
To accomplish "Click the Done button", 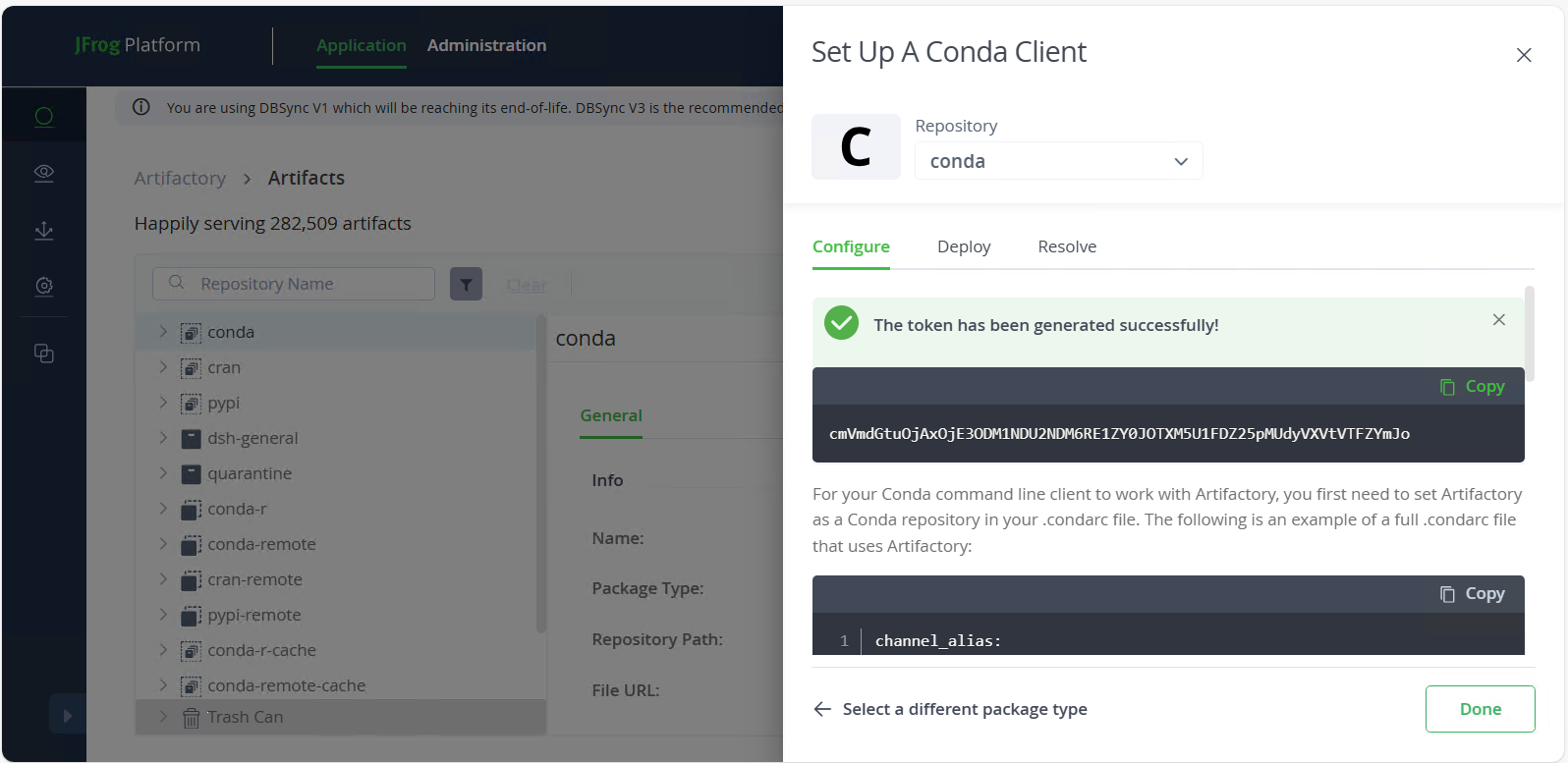I will click(x=1480, y=709).
